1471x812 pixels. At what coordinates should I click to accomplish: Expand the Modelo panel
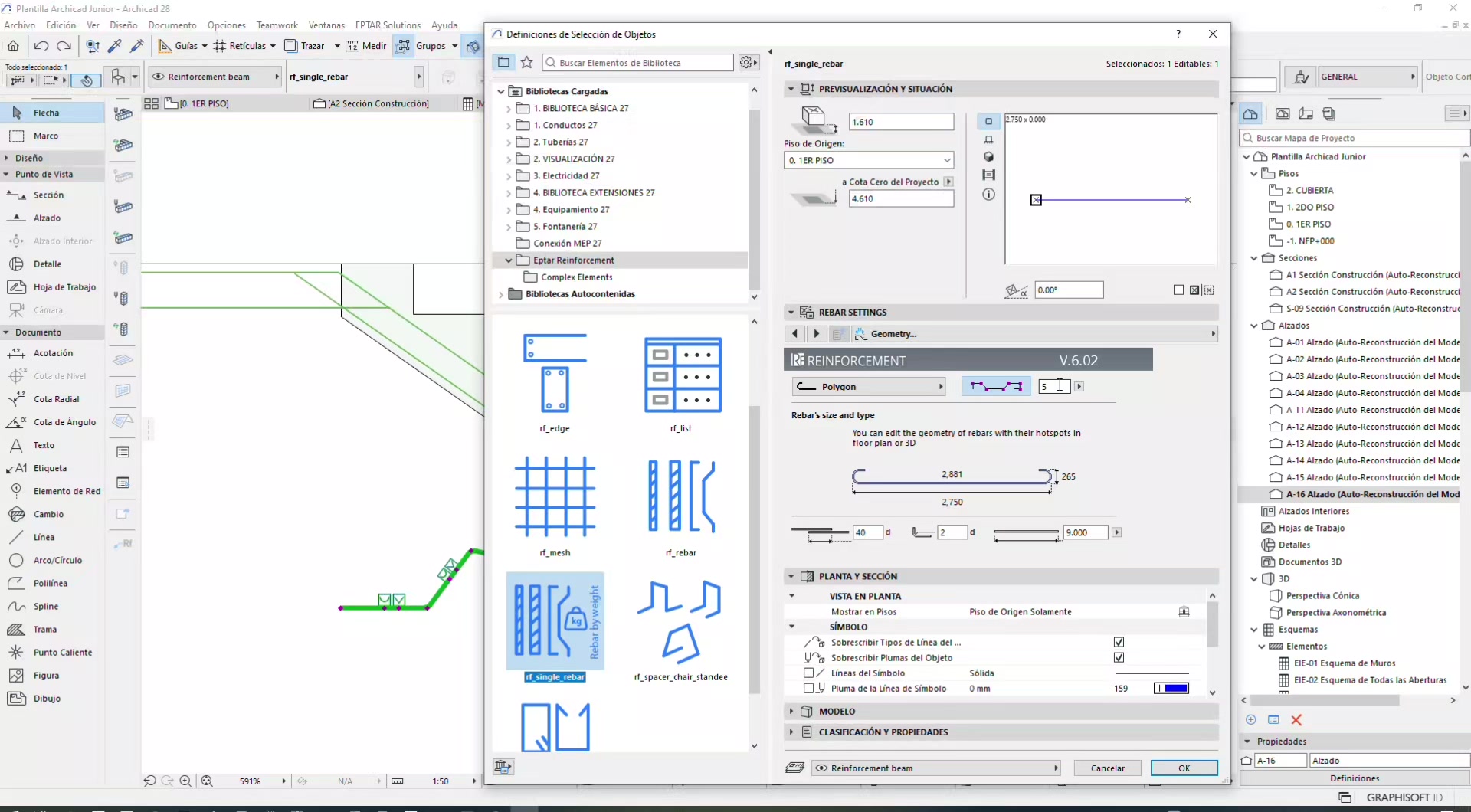tap(791, 712)
